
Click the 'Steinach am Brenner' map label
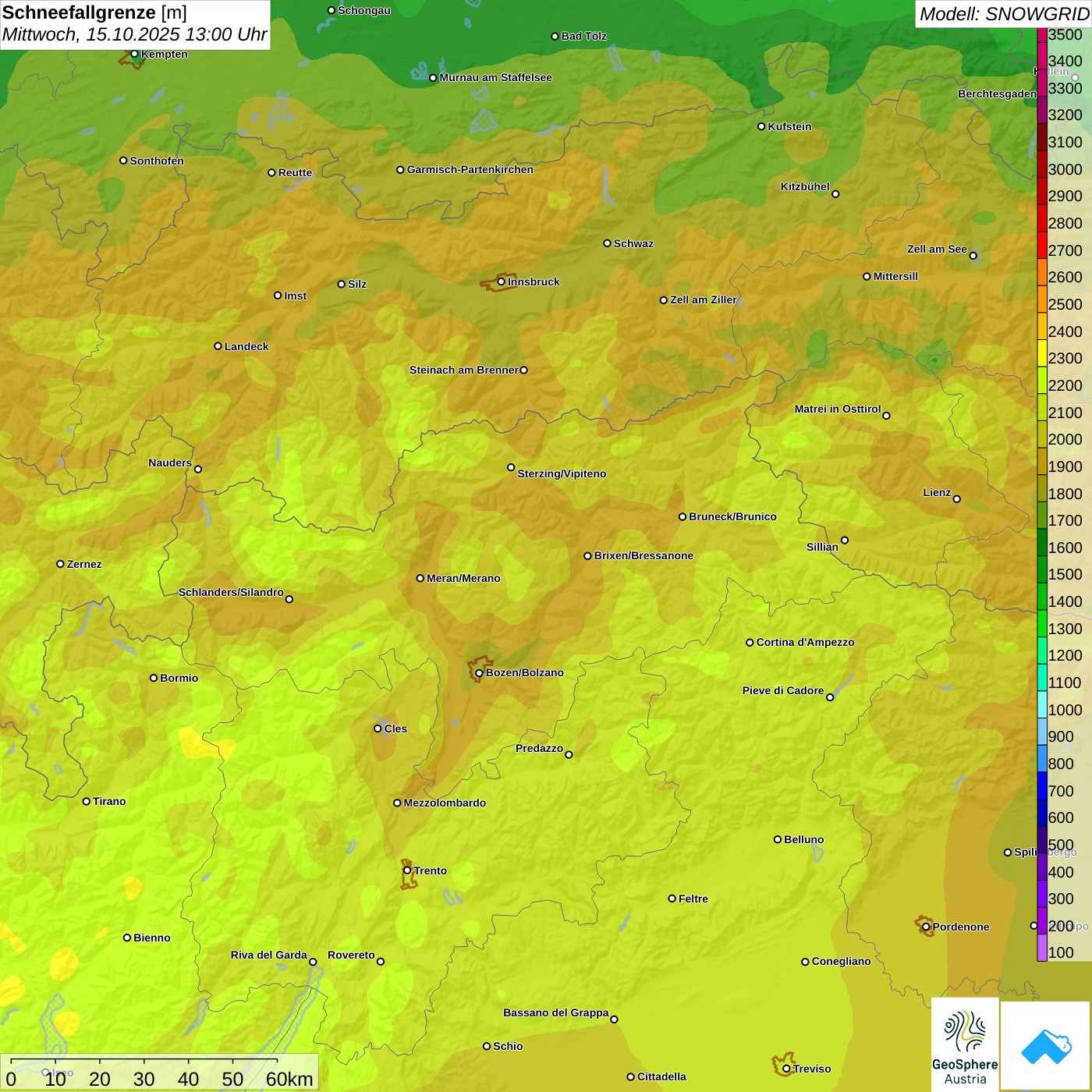pyautogui.click(x=463, y=370)
